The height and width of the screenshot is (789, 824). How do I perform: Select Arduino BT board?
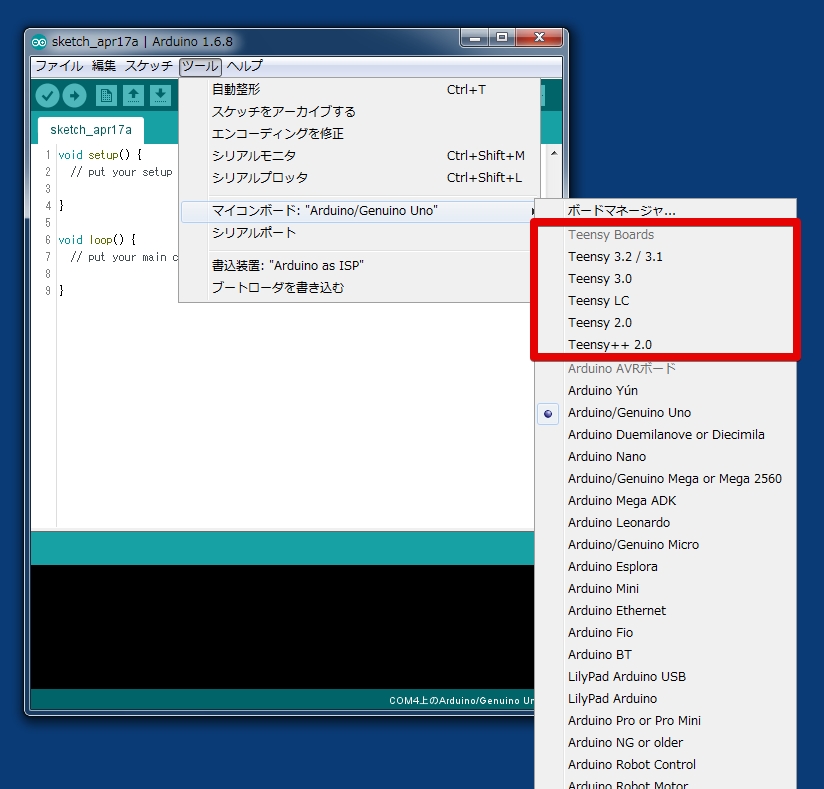pos(665,655)
